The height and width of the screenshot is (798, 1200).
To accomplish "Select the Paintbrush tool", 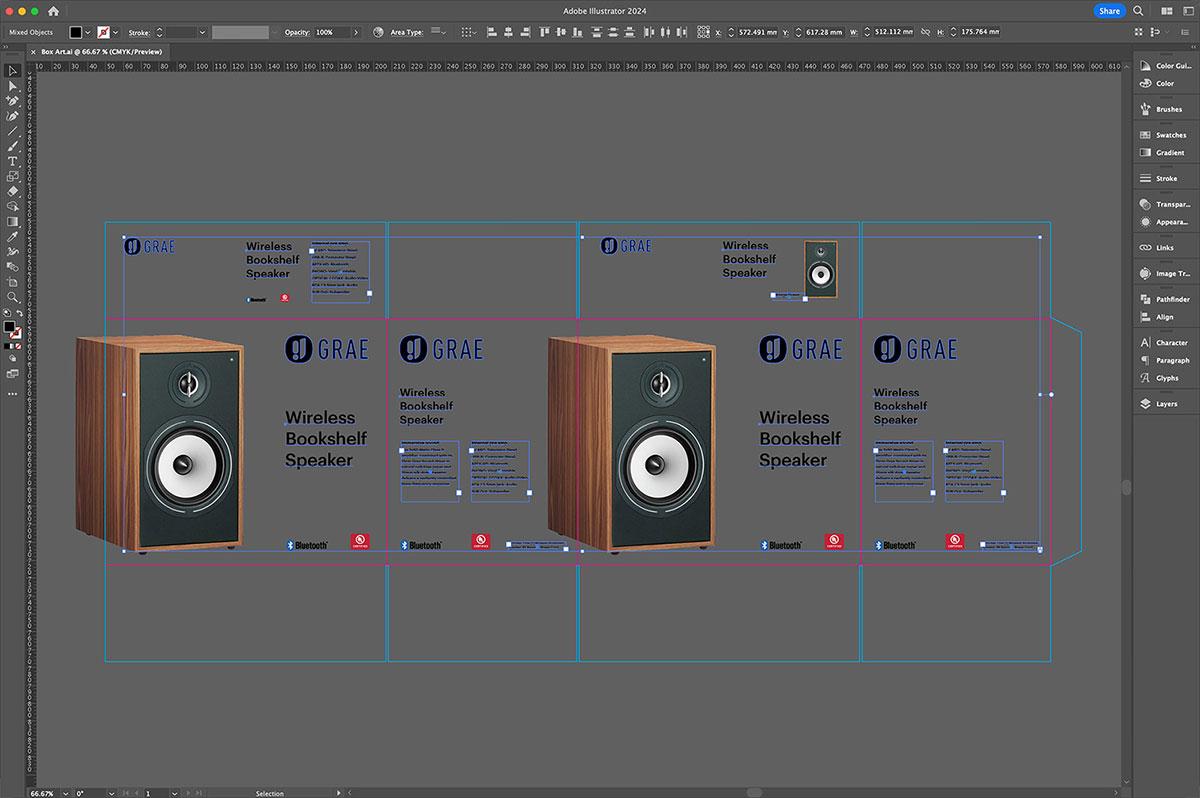I will point(12,146).
